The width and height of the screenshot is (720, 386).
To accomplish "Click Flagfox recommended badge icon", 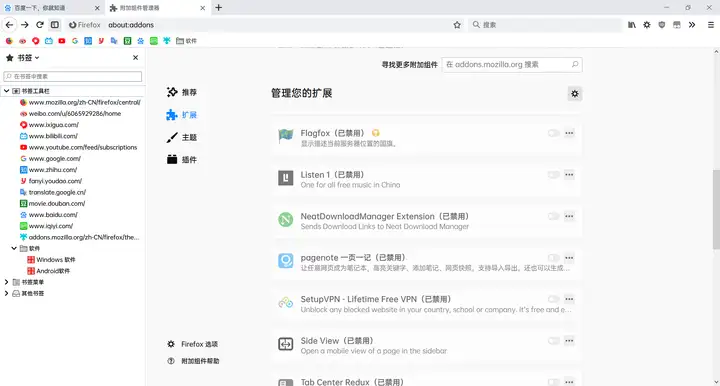I will 376,133.
